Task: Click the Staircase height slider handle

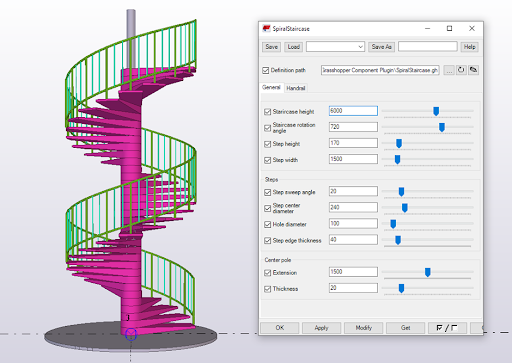Action: [436, 111]
